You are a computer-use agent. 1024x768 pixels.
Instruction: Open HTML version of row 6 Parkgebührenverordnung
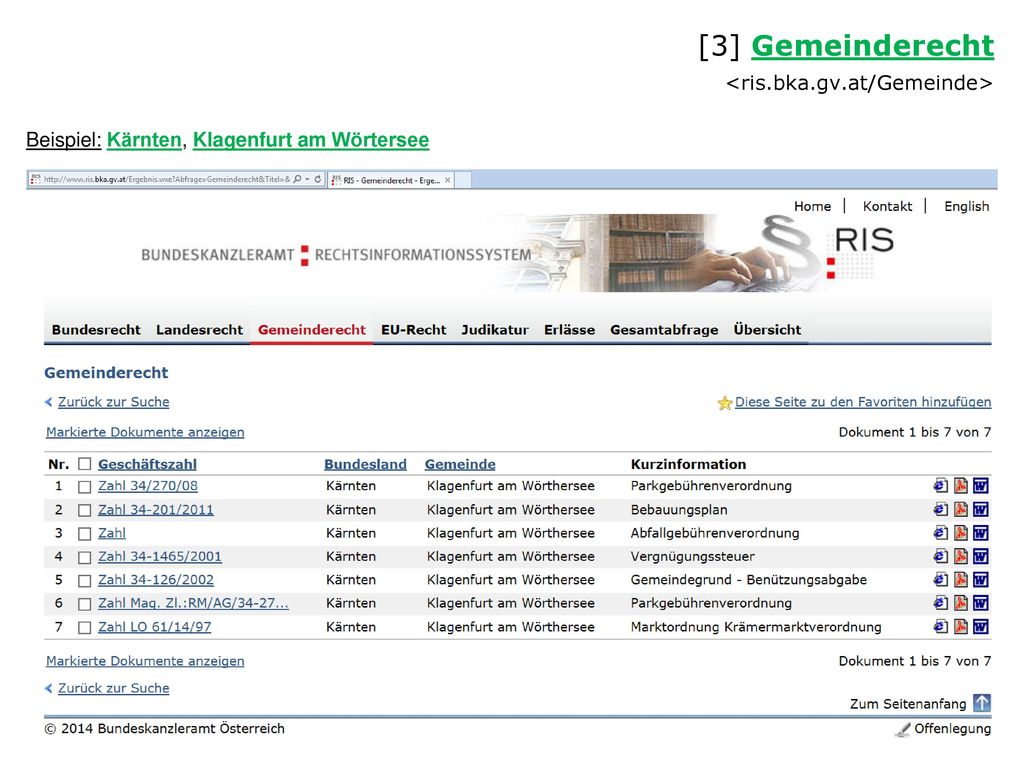940,603
